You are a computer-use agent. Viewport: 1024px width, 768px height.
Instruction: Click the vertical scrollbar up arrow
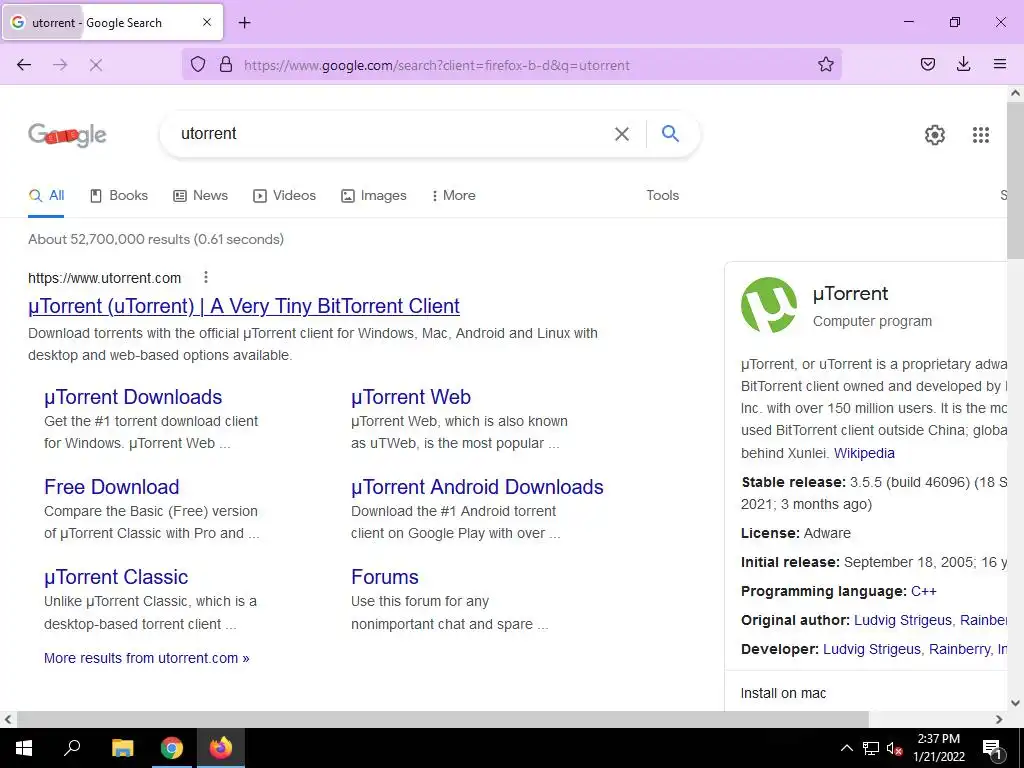coord(1016,93)
